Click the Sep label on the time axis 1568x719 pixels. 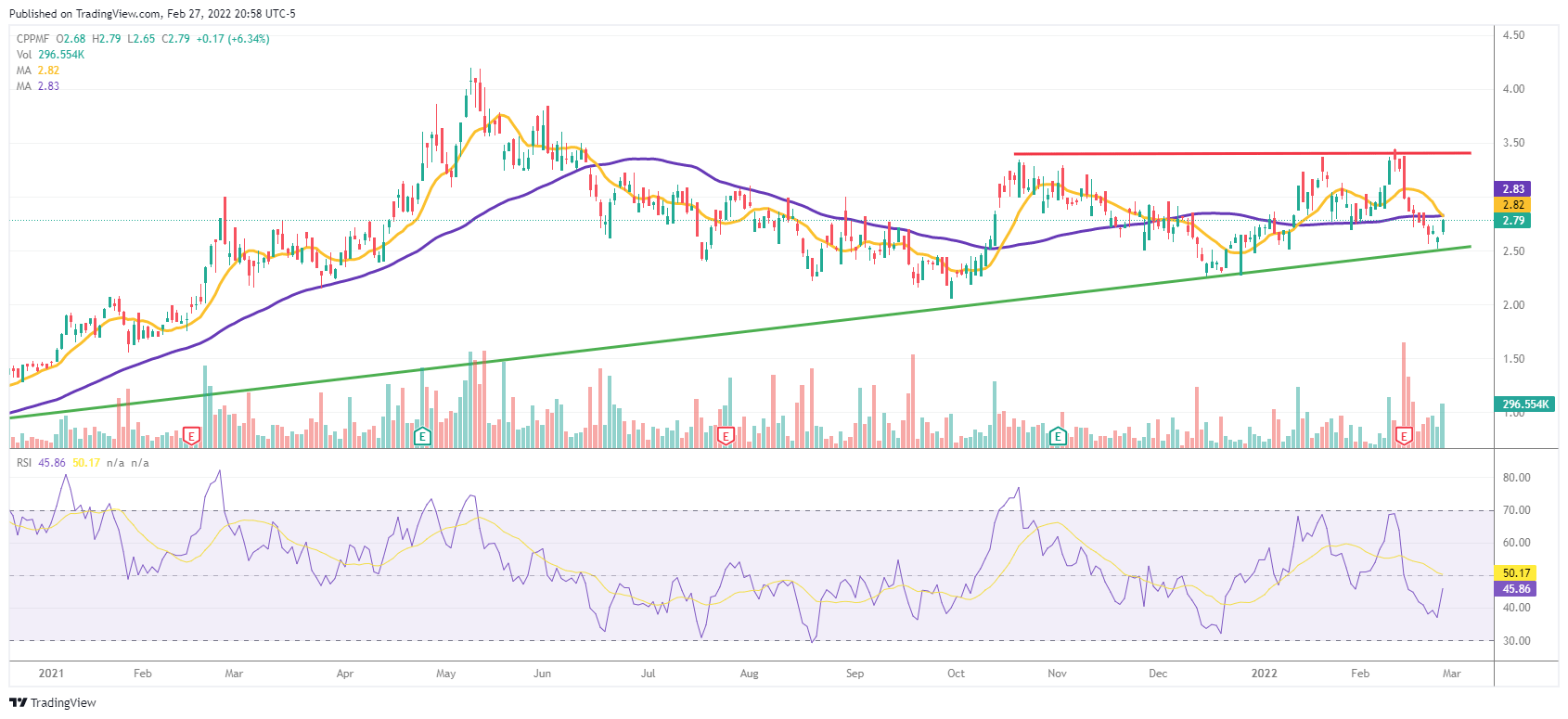(x=855, y=674)
